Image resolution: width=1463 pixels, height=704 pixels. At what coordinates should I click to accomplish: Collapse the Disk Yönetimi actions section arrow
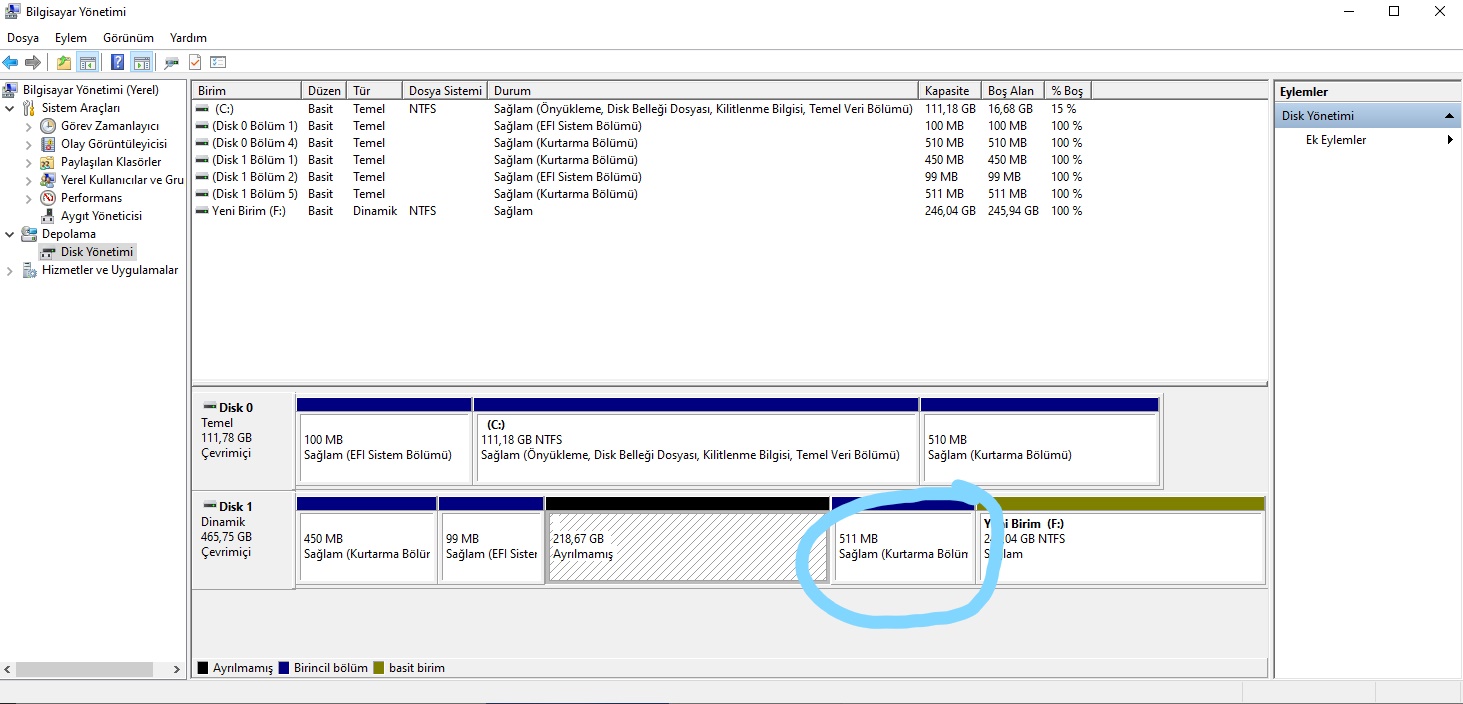point(1449,116)
